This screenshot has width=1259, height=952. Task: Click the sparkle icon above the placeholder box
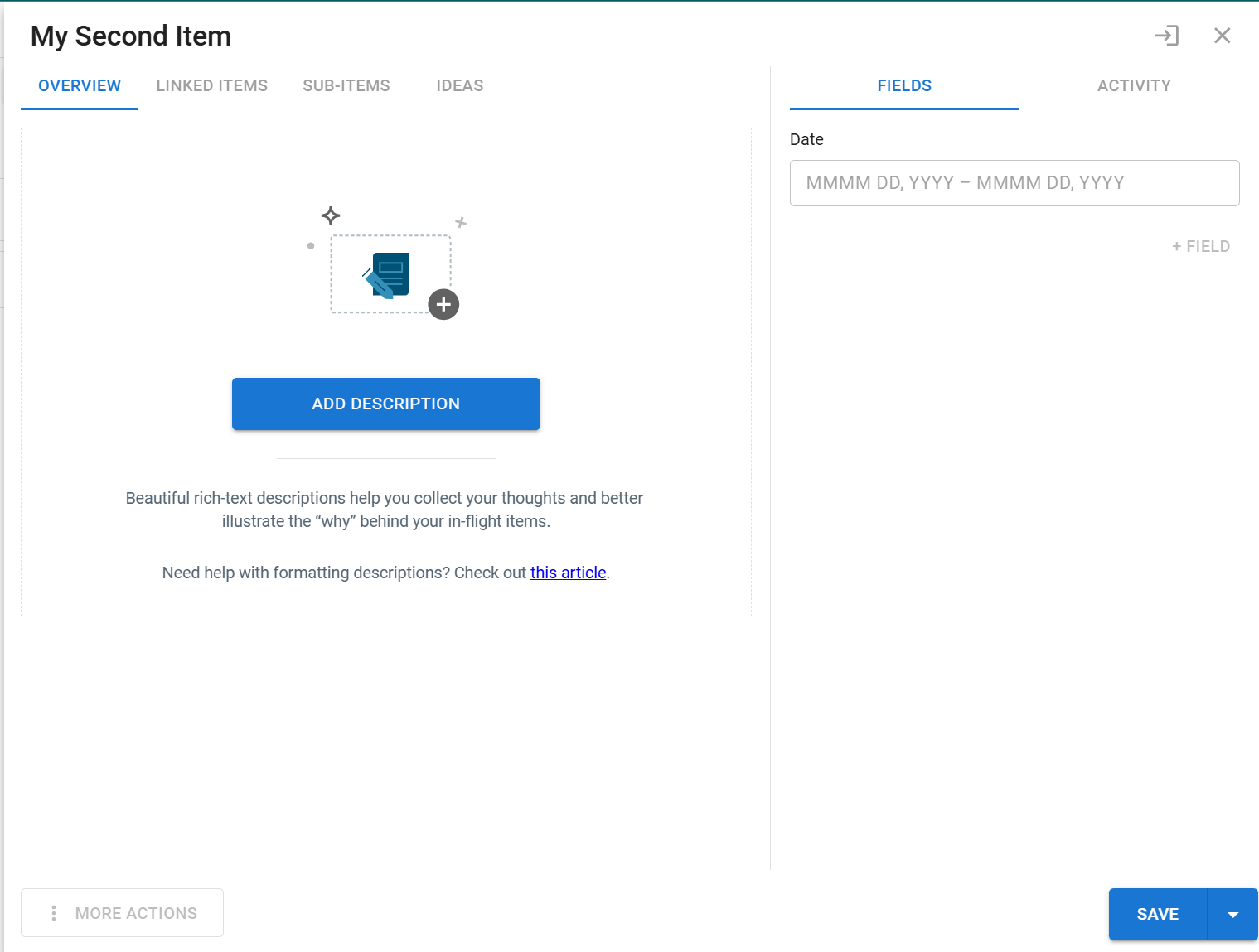[331, 216]
